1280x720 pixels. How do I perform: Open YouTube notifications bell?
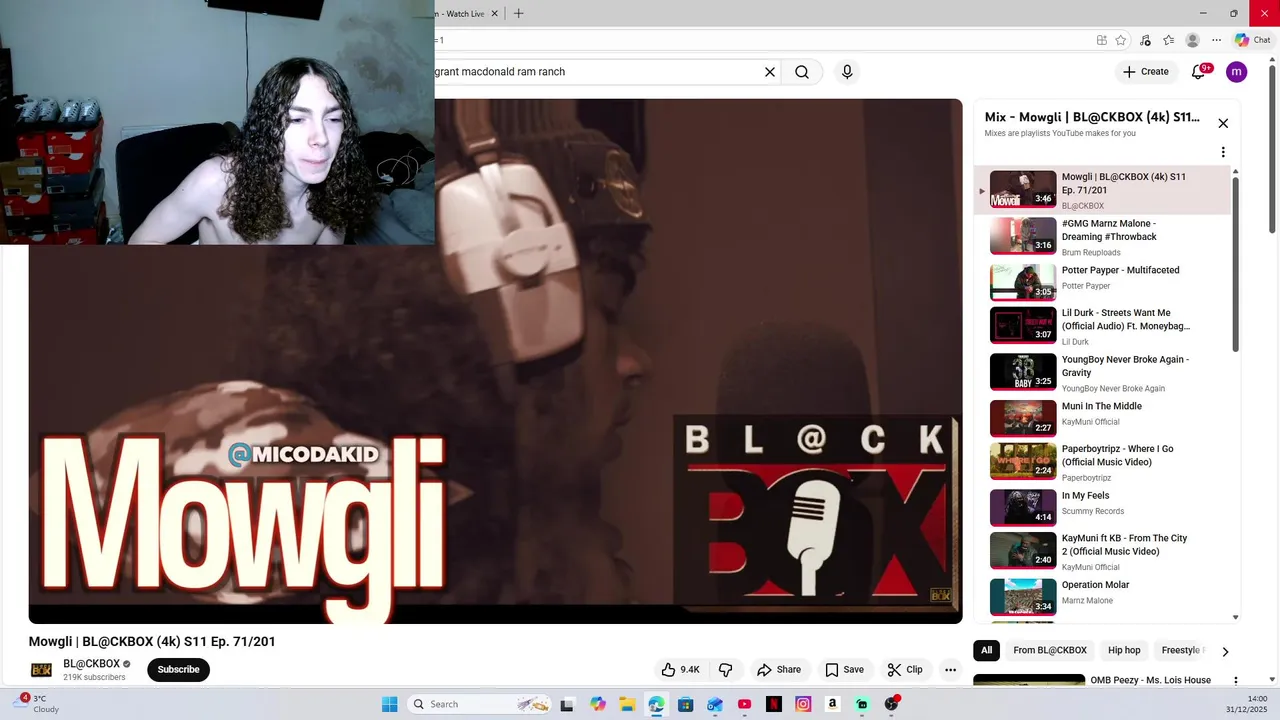[x=1198, y=72]
